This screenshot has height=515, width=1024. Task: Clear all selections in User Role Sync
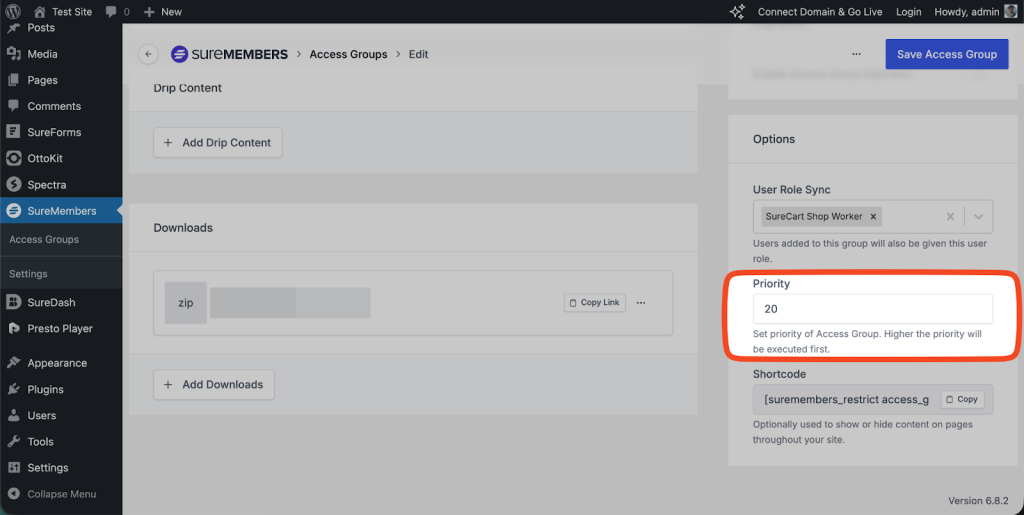point(950,216)
